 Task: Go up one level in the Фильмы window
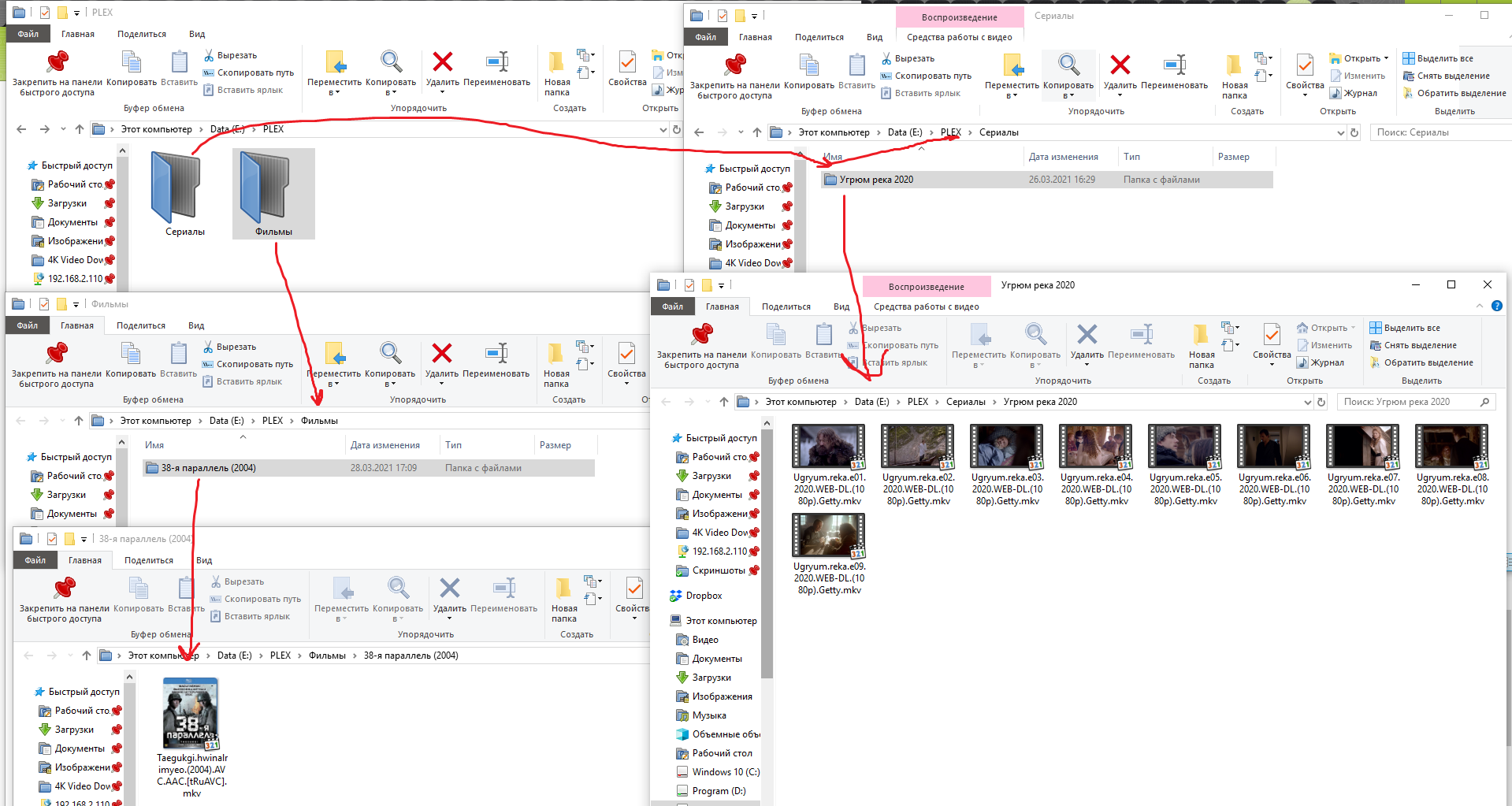coord(79,421)
